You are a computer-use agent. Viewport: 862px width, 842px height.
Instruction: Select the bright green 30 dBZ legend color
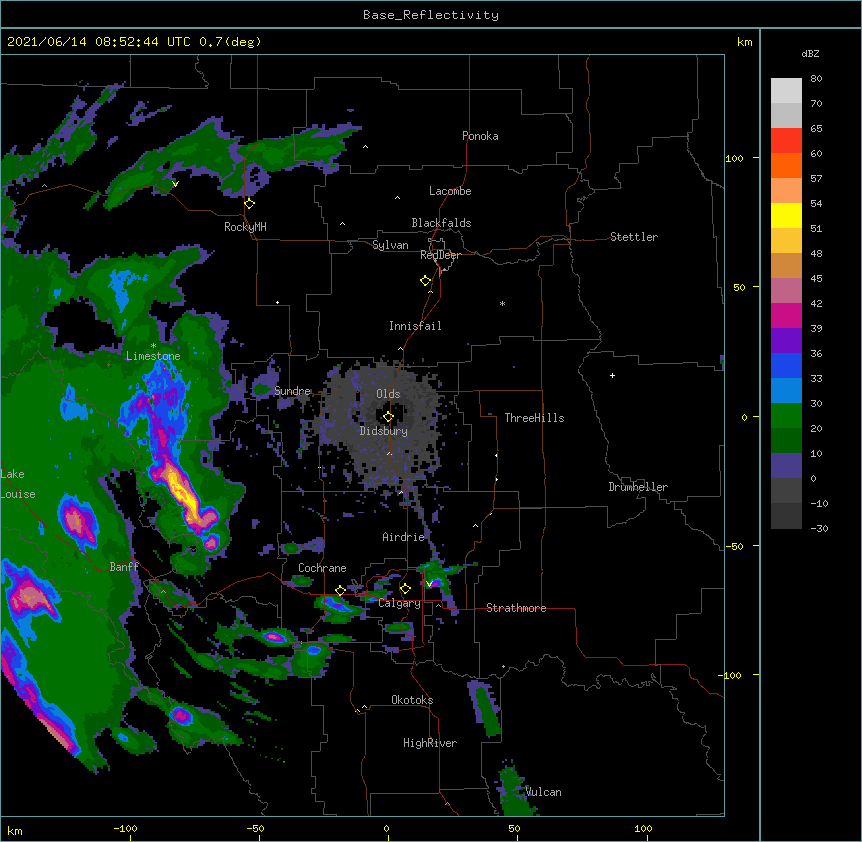tap(786, 416)
